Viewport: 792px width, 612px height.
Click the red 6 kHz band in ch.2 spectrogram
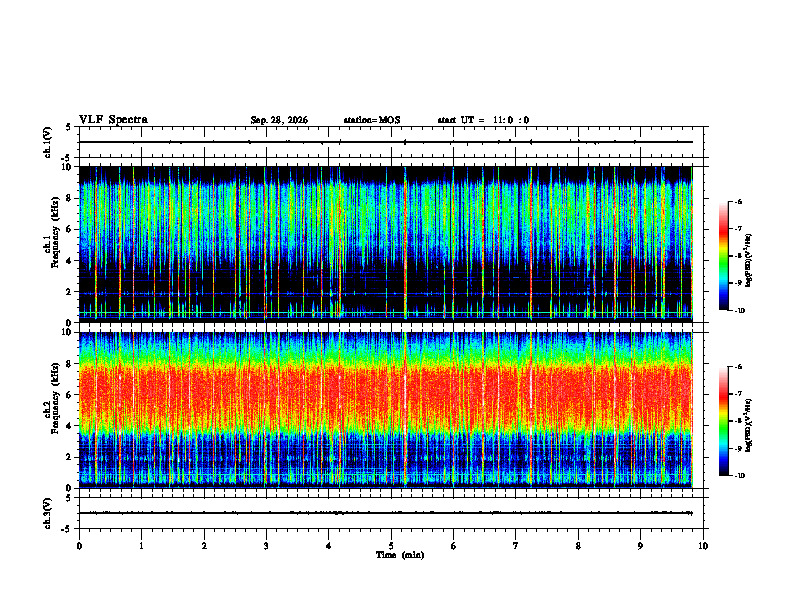(x=385, y=395)
